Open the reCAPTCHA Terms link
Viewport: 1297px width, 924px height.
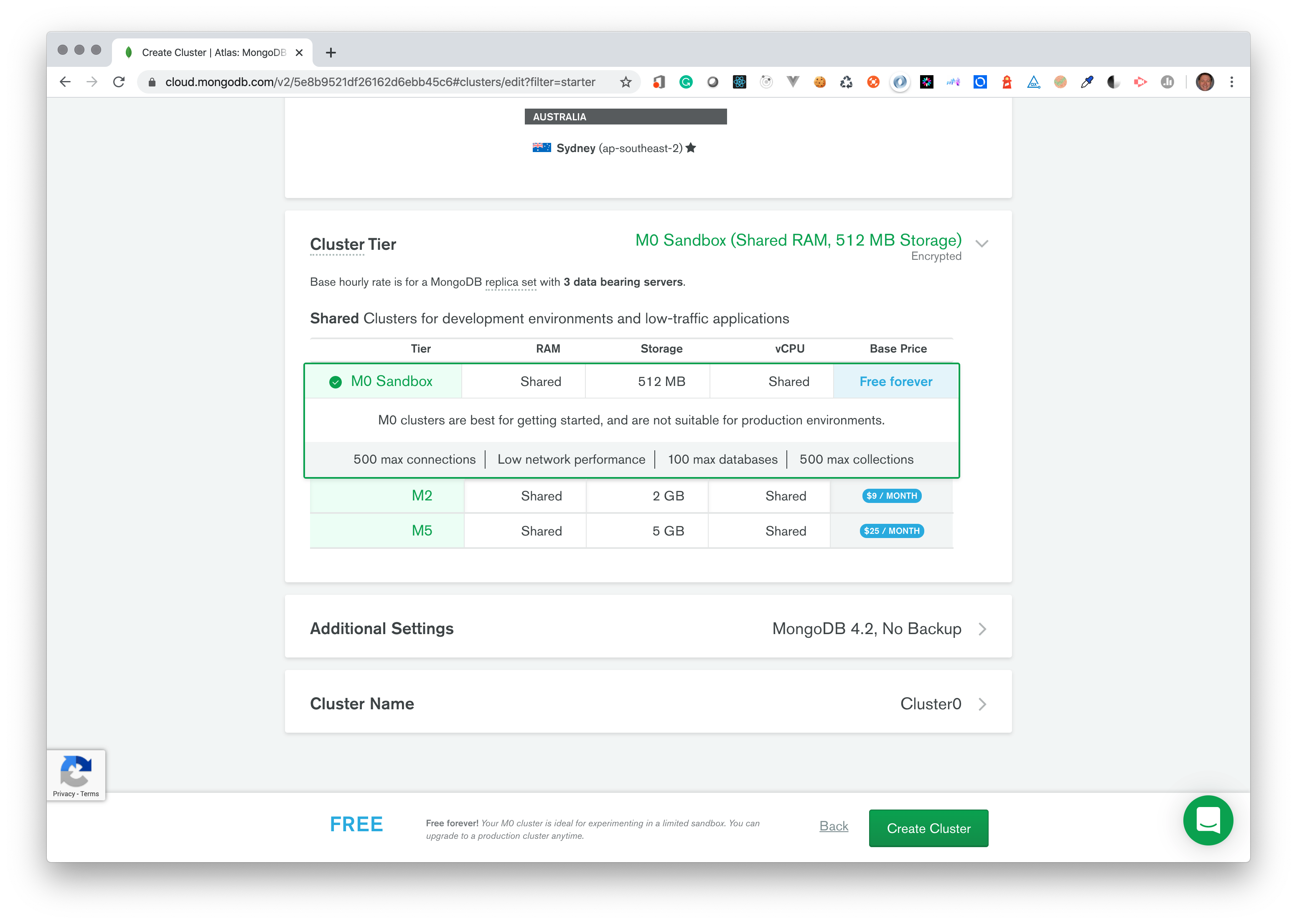tap(90, 794)
